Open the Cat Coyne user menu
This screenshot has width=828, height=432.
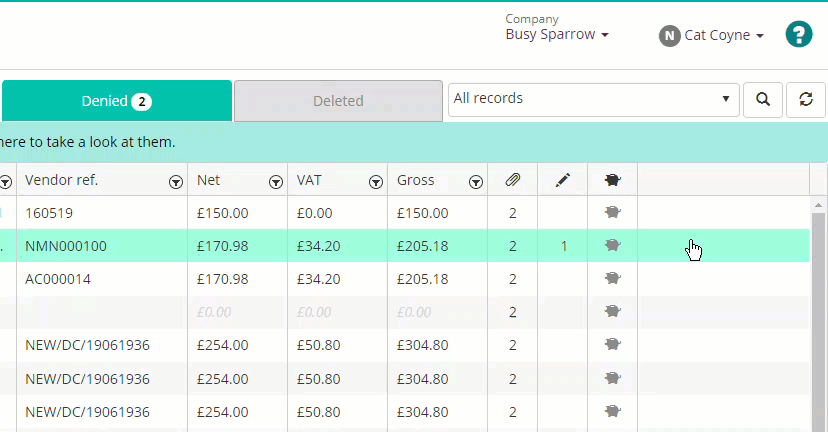click(x=711, y=35)
